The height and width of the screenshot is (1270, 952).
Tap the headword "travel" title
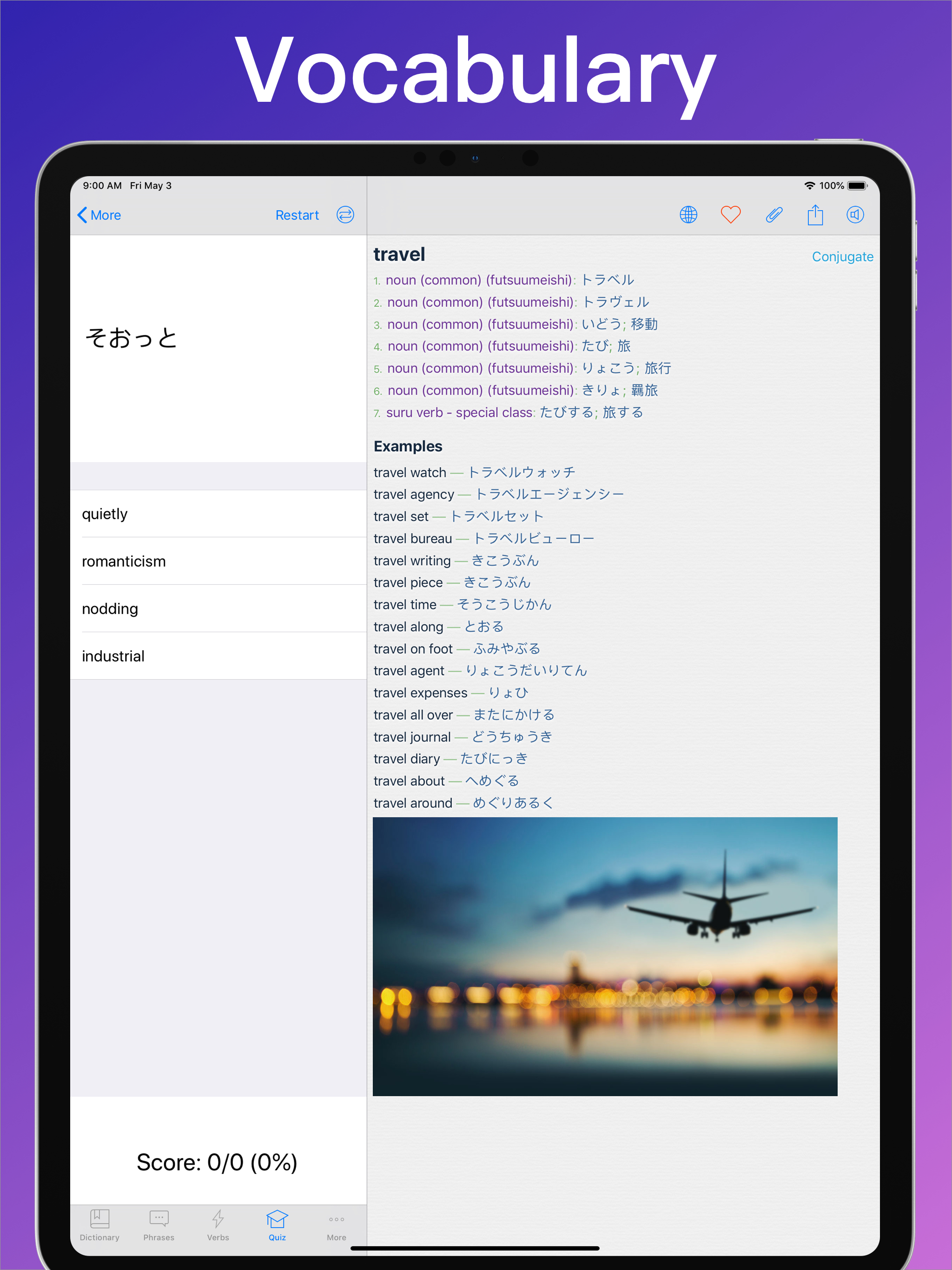pos(399,254)
